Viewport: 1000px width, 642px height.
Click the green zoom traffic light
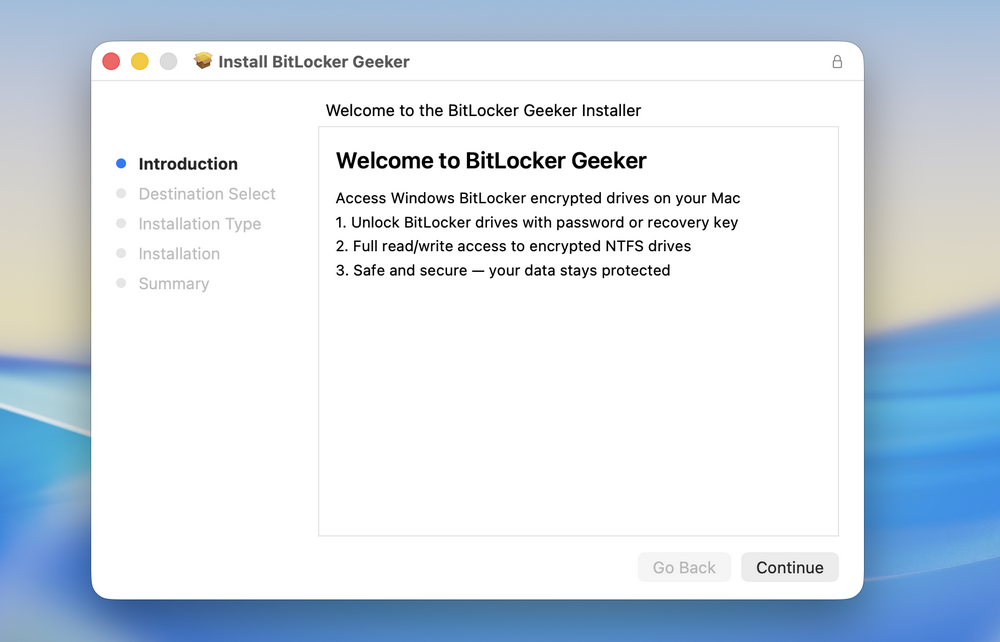click(167, 60)
